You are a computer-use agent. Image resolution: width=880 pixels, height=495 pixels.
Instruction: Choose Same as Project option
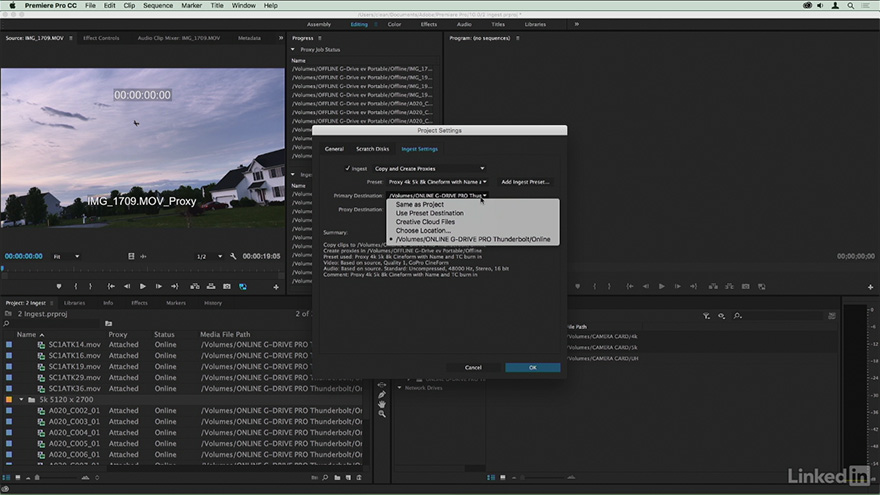tap(419, 204)
